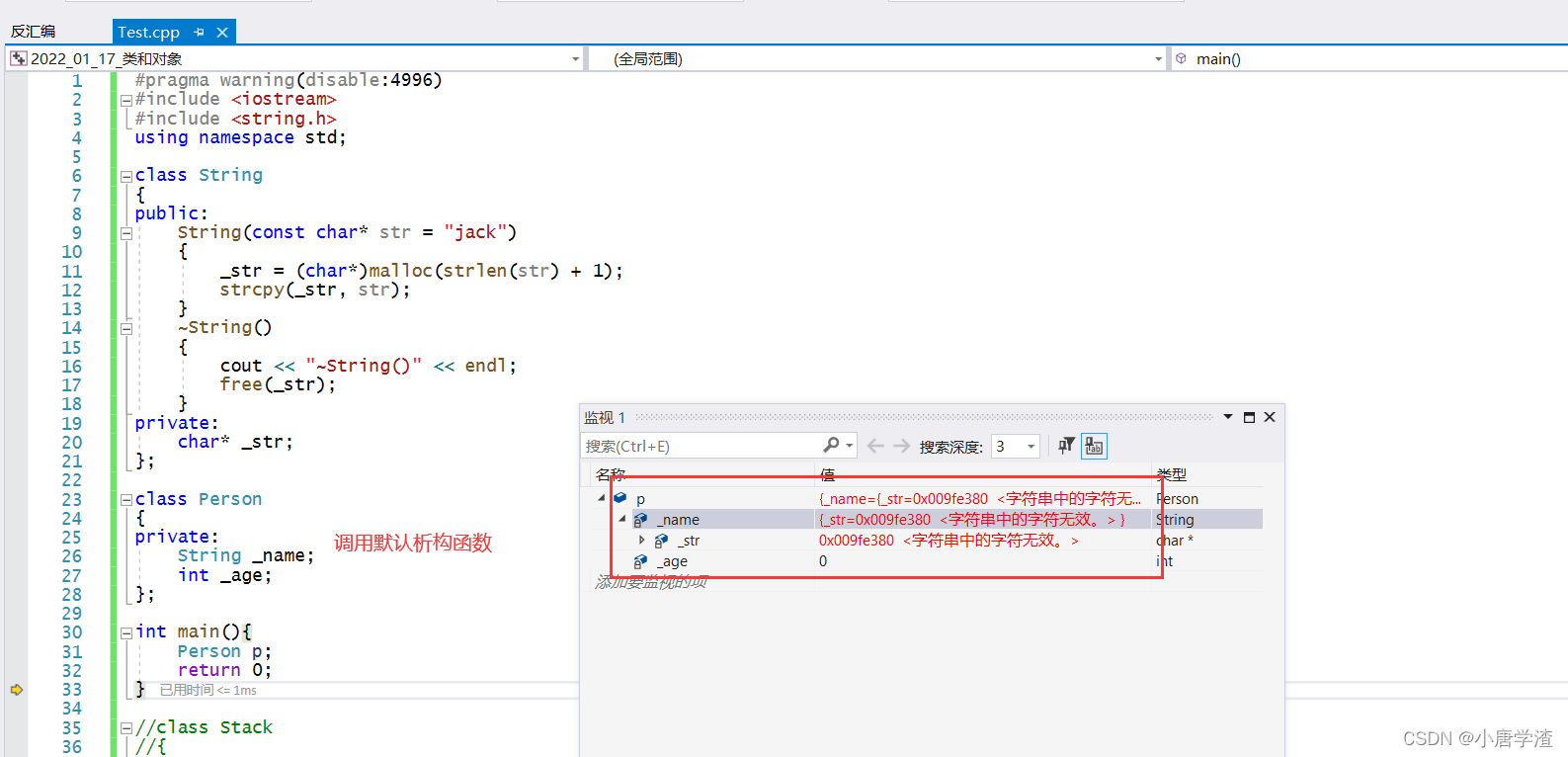Switch to the 反汇编 (Disassembly) tab
The image size is (1568, 757).
[33, 32]
